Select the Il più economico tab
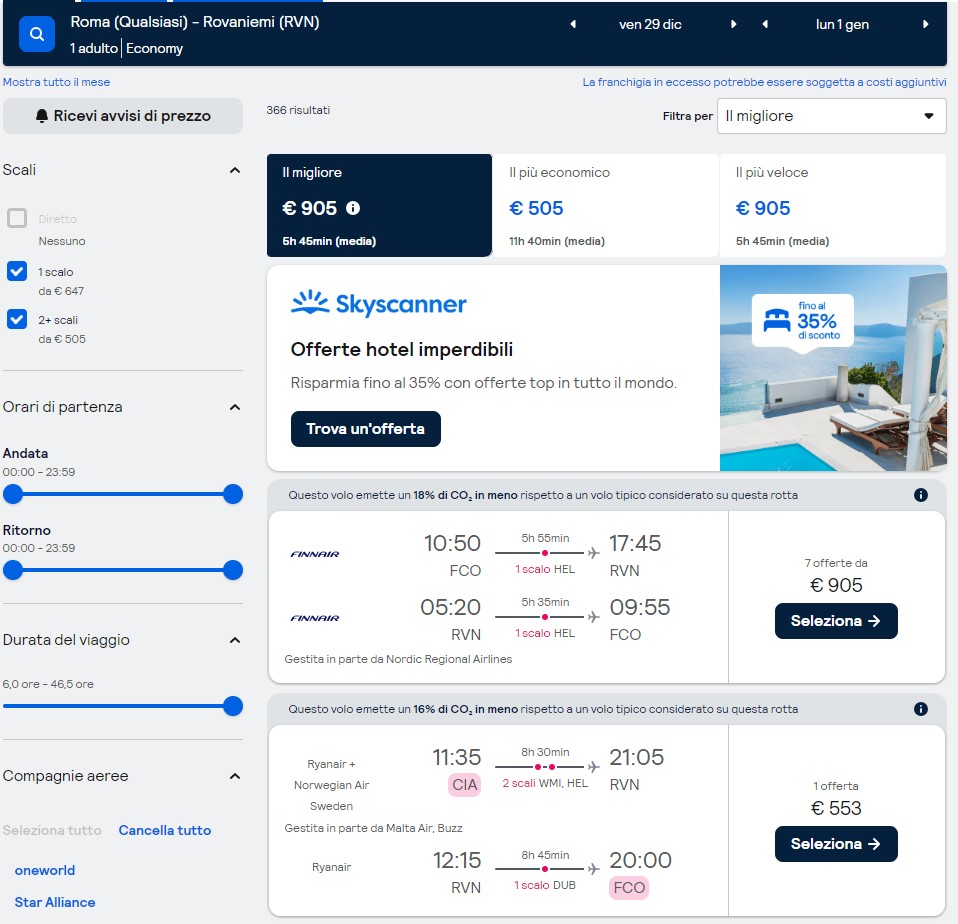Image resolution: width=958 pixels, height=924 pixels. pos(605,205)
